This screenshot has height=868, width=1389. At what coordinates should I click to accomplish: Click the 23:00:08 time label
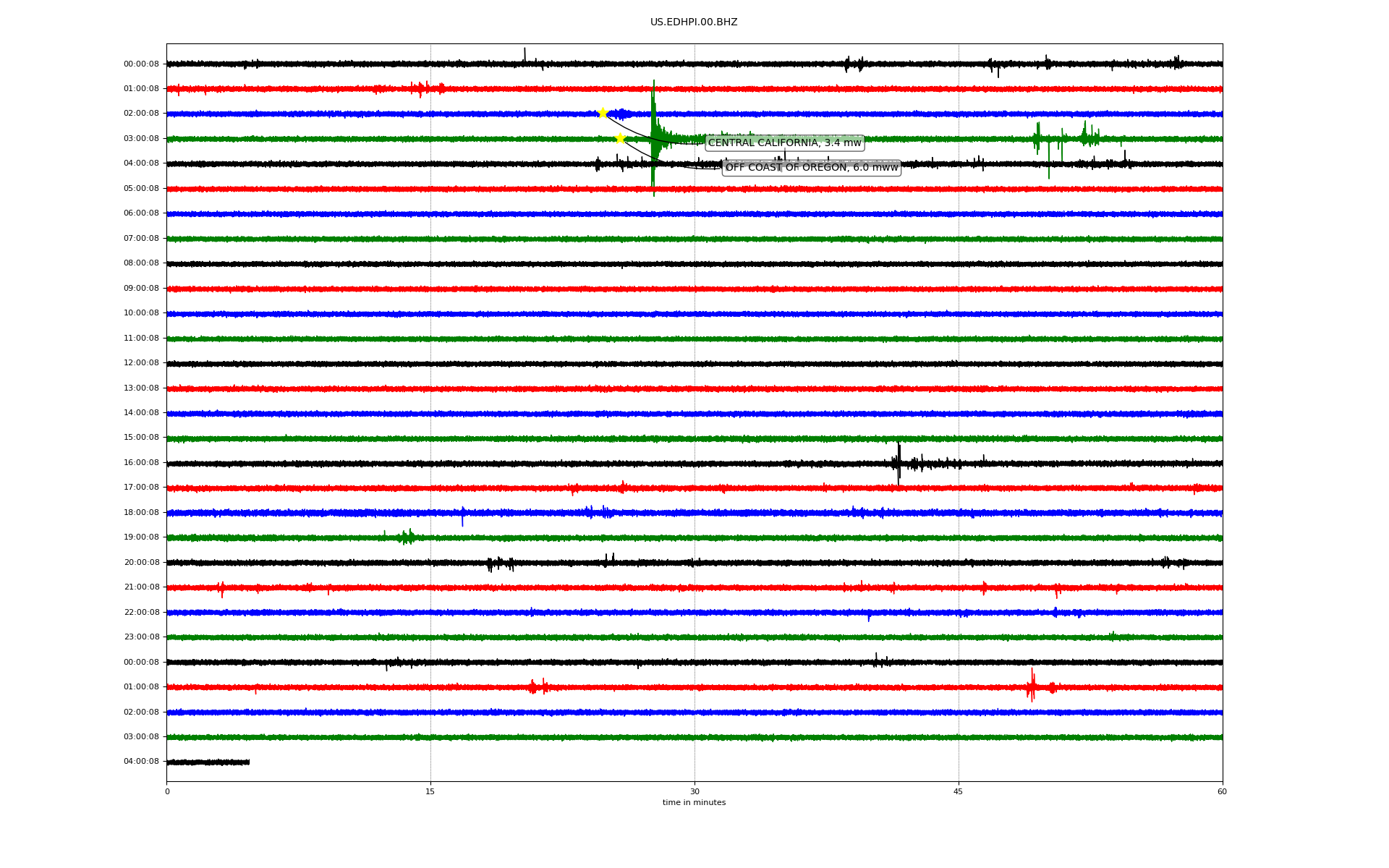(x=141, y=637)
